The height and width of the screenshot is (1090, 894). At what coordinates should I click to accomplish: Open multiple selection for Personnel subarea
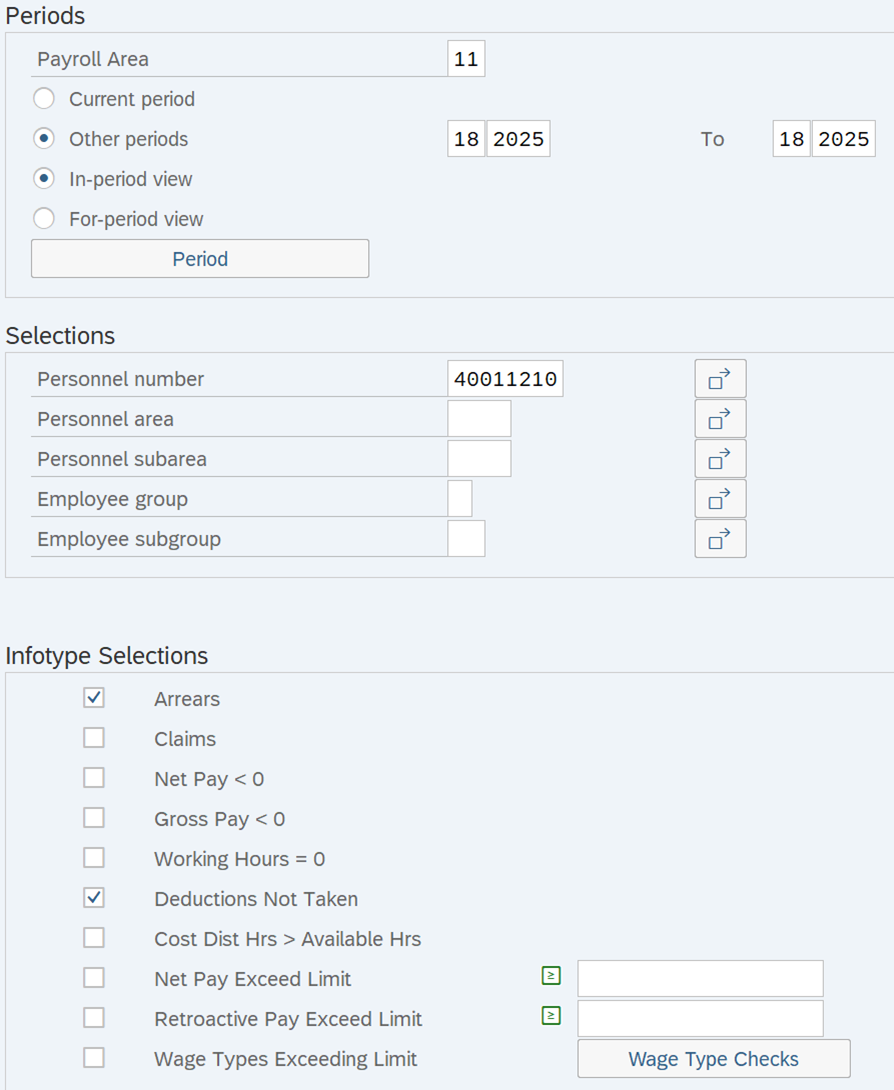pos(720,458)
